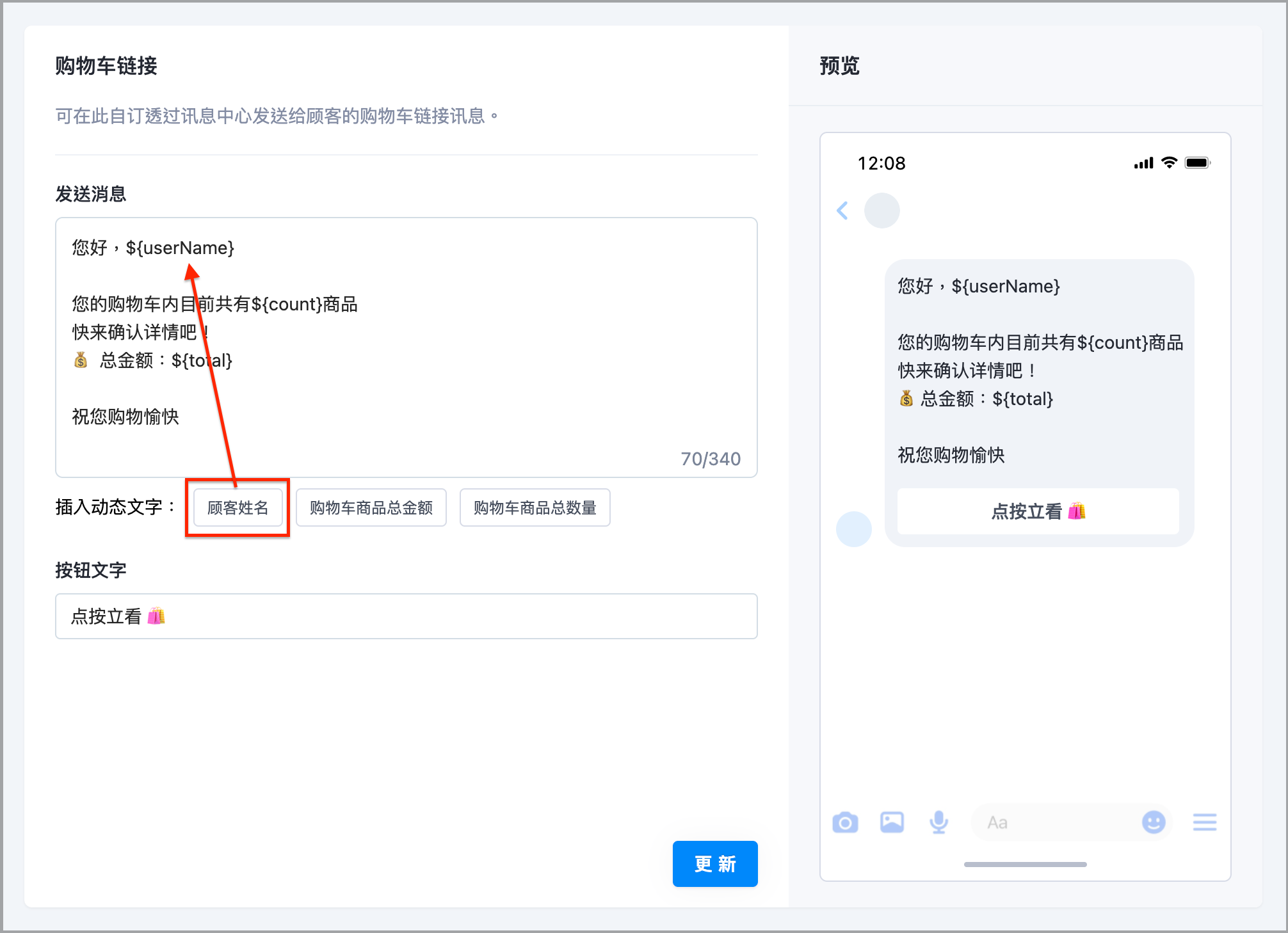The width and height of the screenshot is (1288, 933).
Task: Click the 70/340 character counter
Action: (711, 459)
